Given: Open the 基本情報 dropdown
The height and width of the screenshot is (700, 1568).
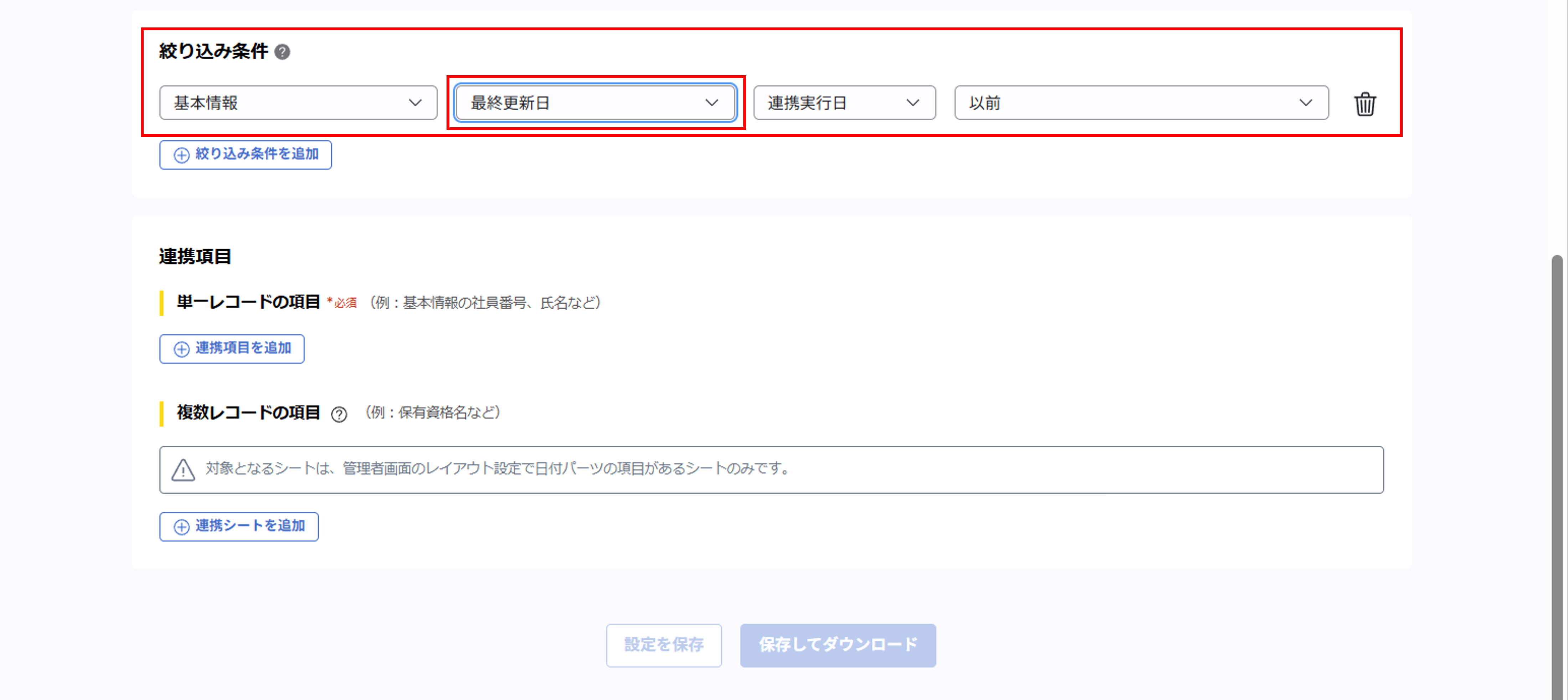Looking at the screenshot, I should coord(298,102).
